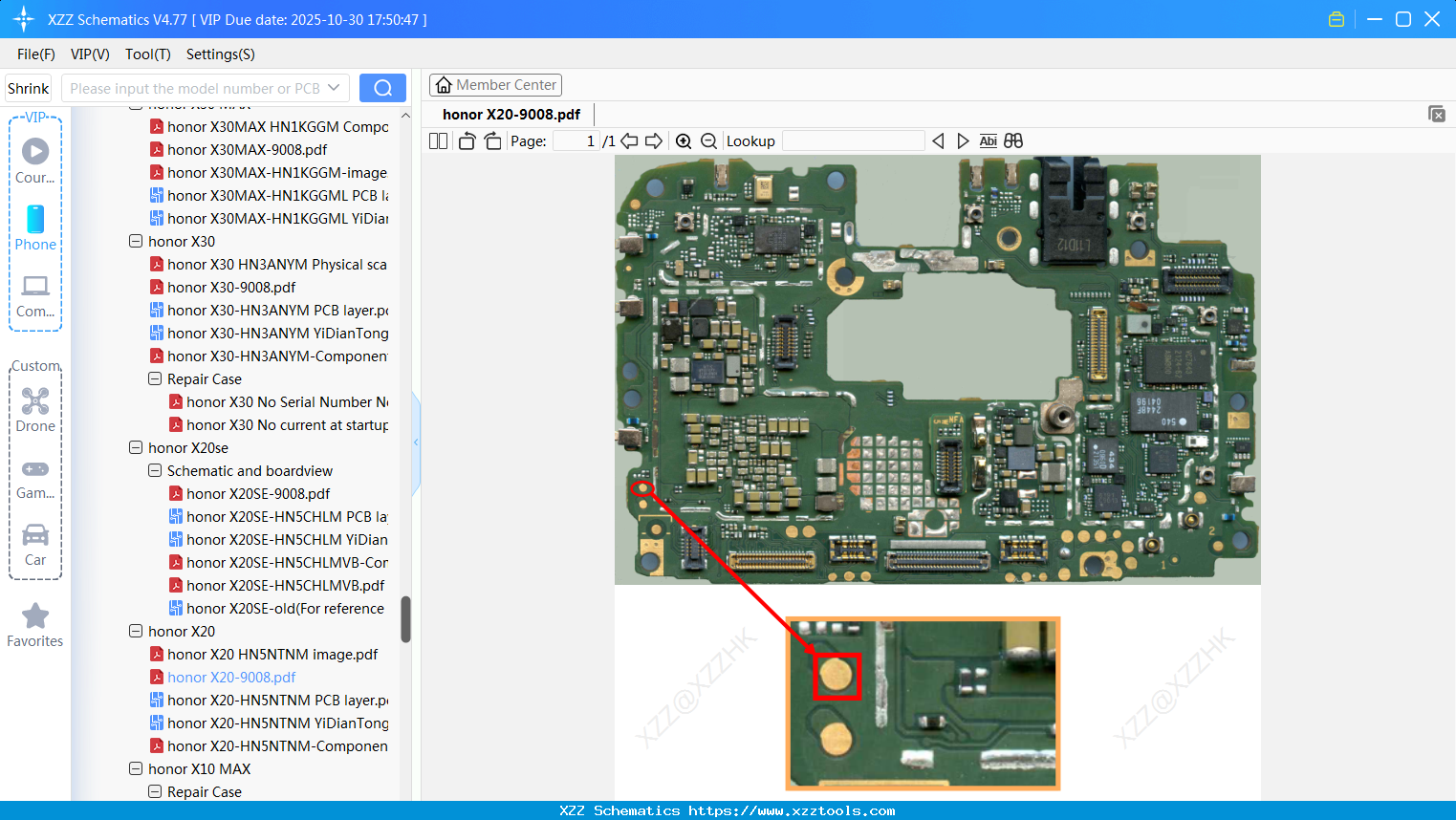
Task: Select honor X20-9008.pdf in tree
Action: coord(231,678)
